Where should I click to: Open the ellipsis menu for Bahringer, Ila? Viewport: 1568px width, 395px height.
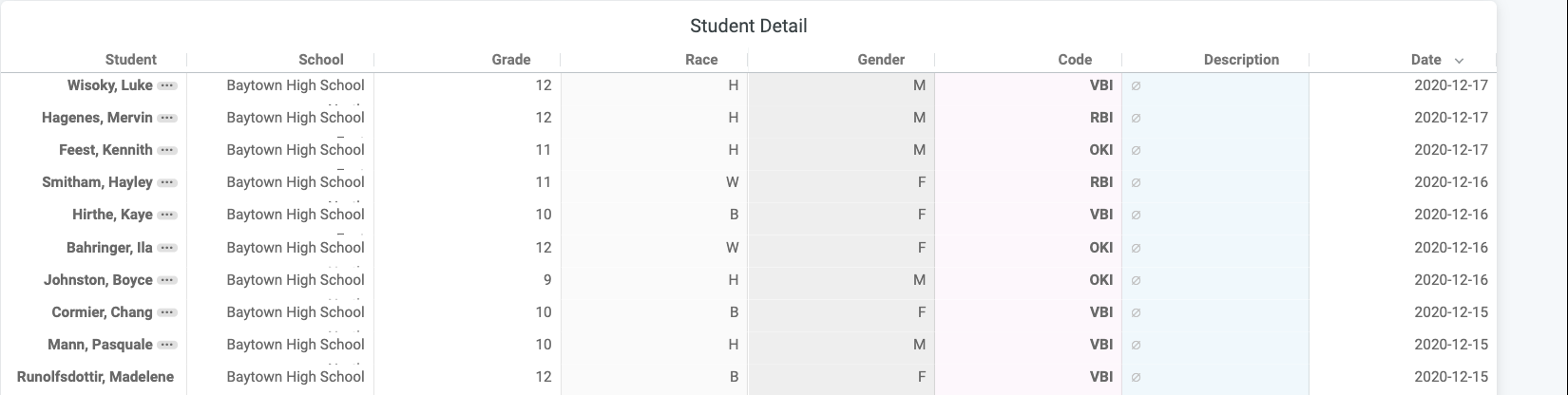coord(167,248)
